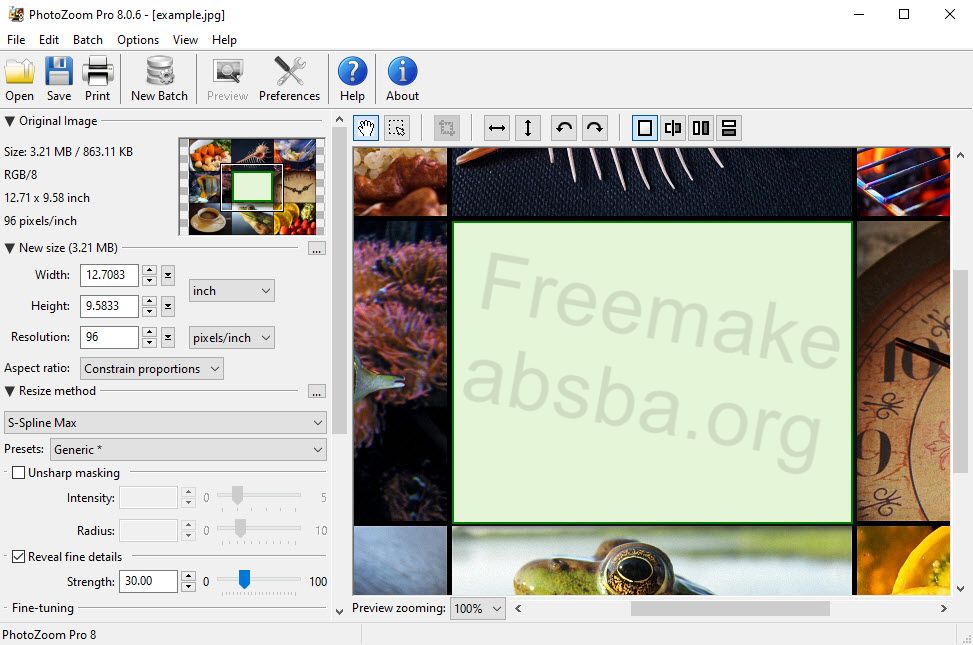Open the Height options arrow button
Viewport: 973px width, 645px height.
pyautogui.click(x=168, y=306)
